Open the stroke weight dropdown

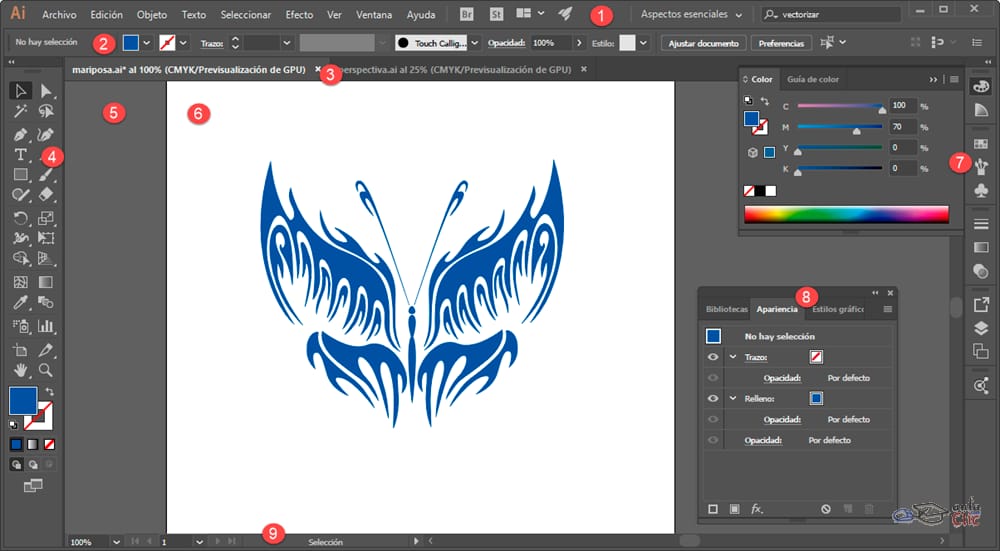click(x=287, y=43)
